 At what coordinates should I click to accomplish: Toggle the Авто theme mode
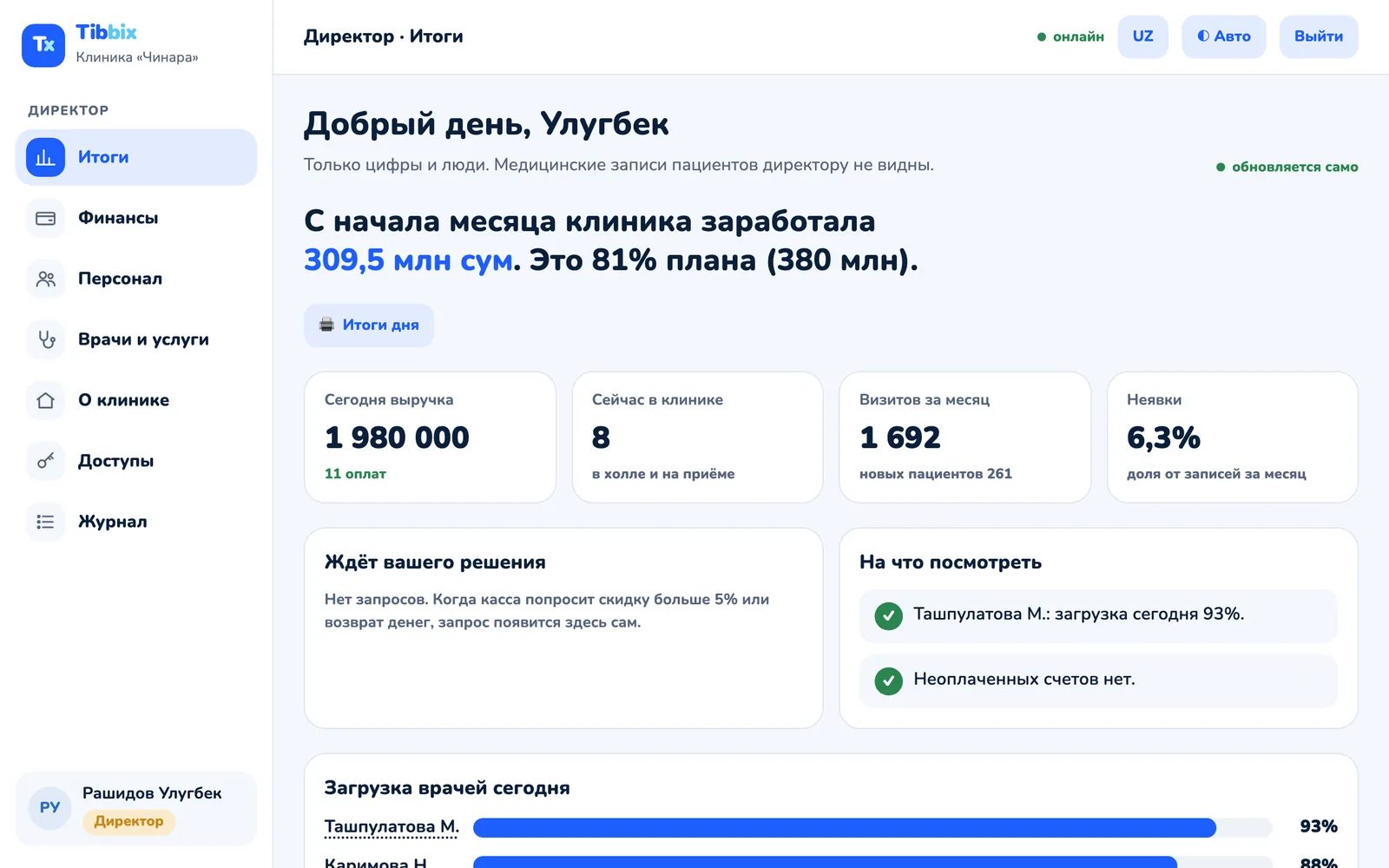click(x=1224, y=36)
